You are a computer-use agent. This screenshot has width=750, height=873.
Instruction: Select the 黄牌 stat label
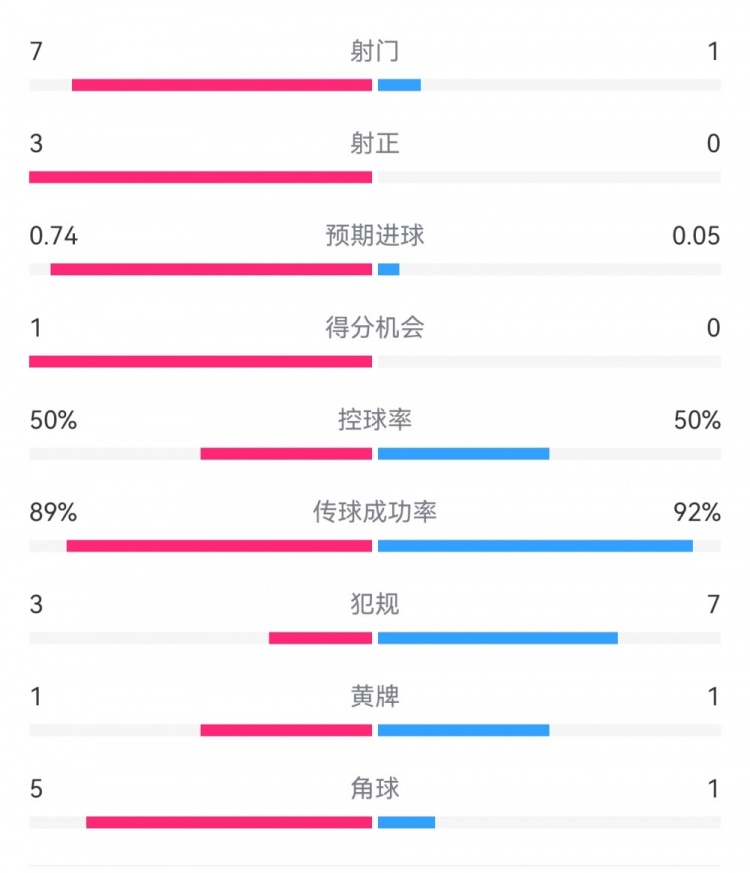(x=375, y=696)
